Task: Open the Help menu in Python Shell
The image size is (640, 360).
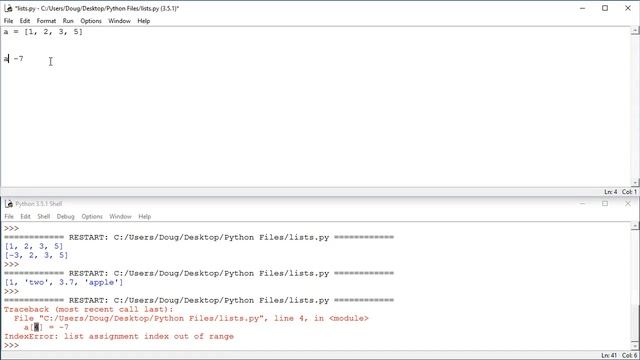Action: 144,216
